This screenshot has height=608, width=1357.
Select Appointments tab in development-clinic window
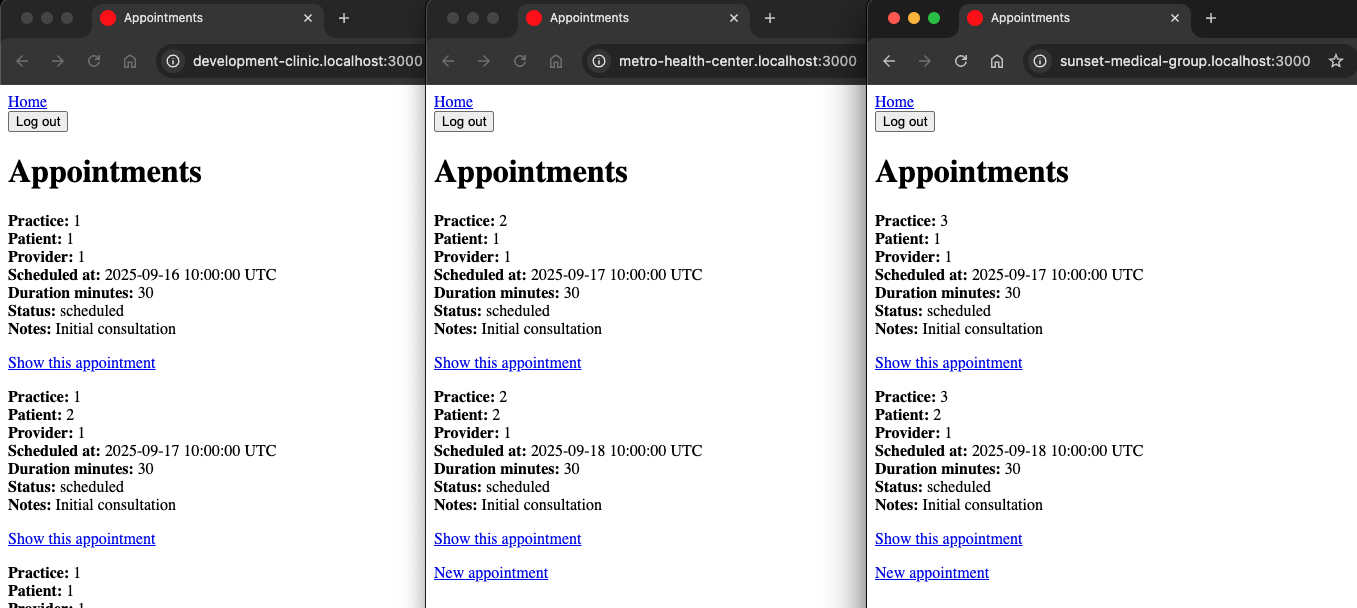[206, 18]
